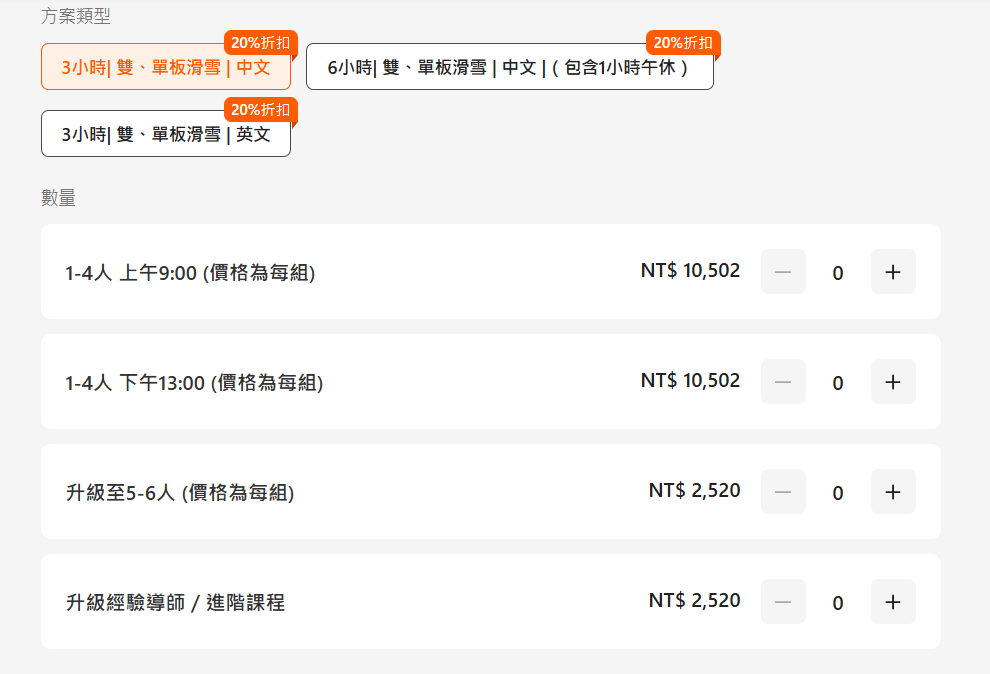Click plus for 升級至5-6人
Image resolution: width=990 pixels, height=674 pixels.
tap(893, 492)
